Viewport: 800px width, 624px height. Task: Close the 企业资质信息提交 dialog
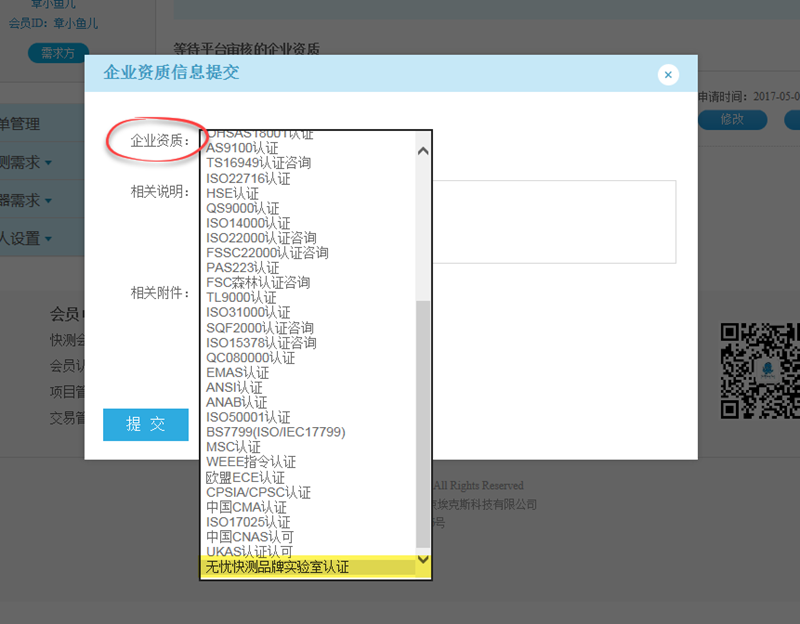click(x=668, y=75)
